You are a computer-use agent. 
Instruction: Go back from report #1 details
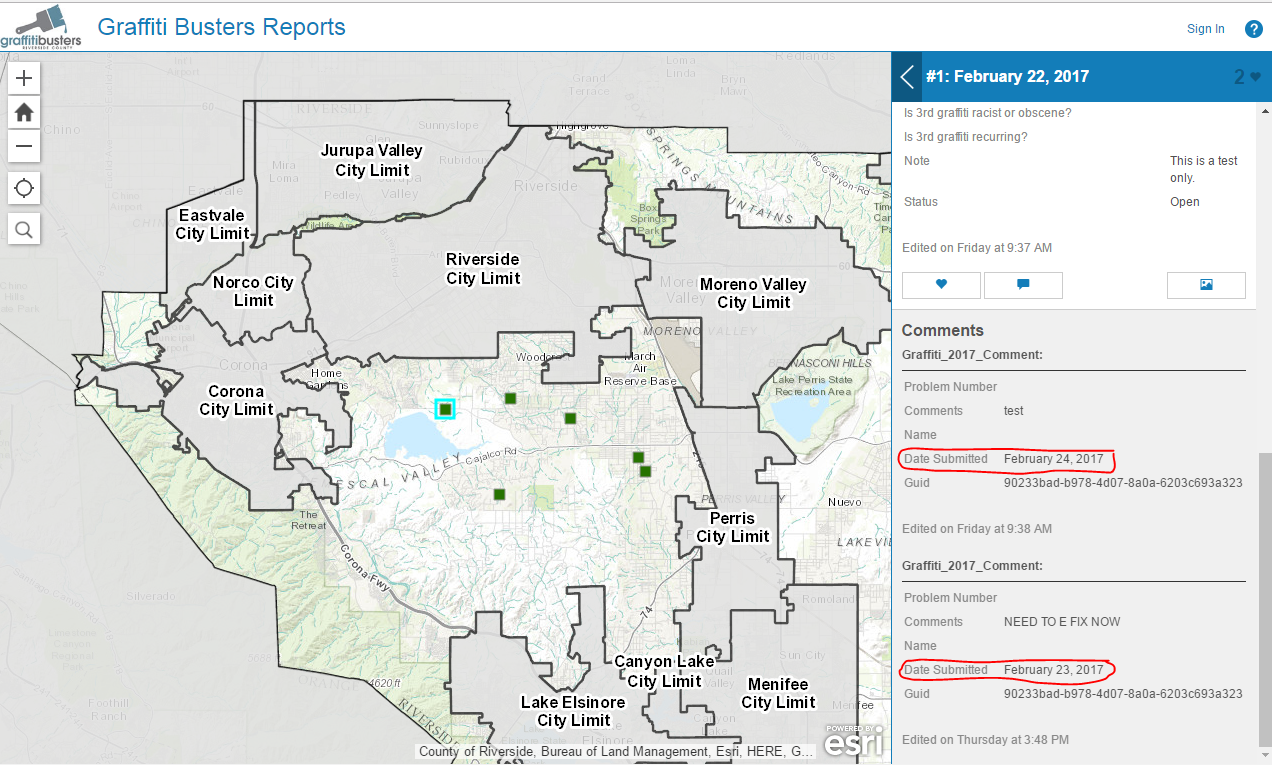[907, 77]
